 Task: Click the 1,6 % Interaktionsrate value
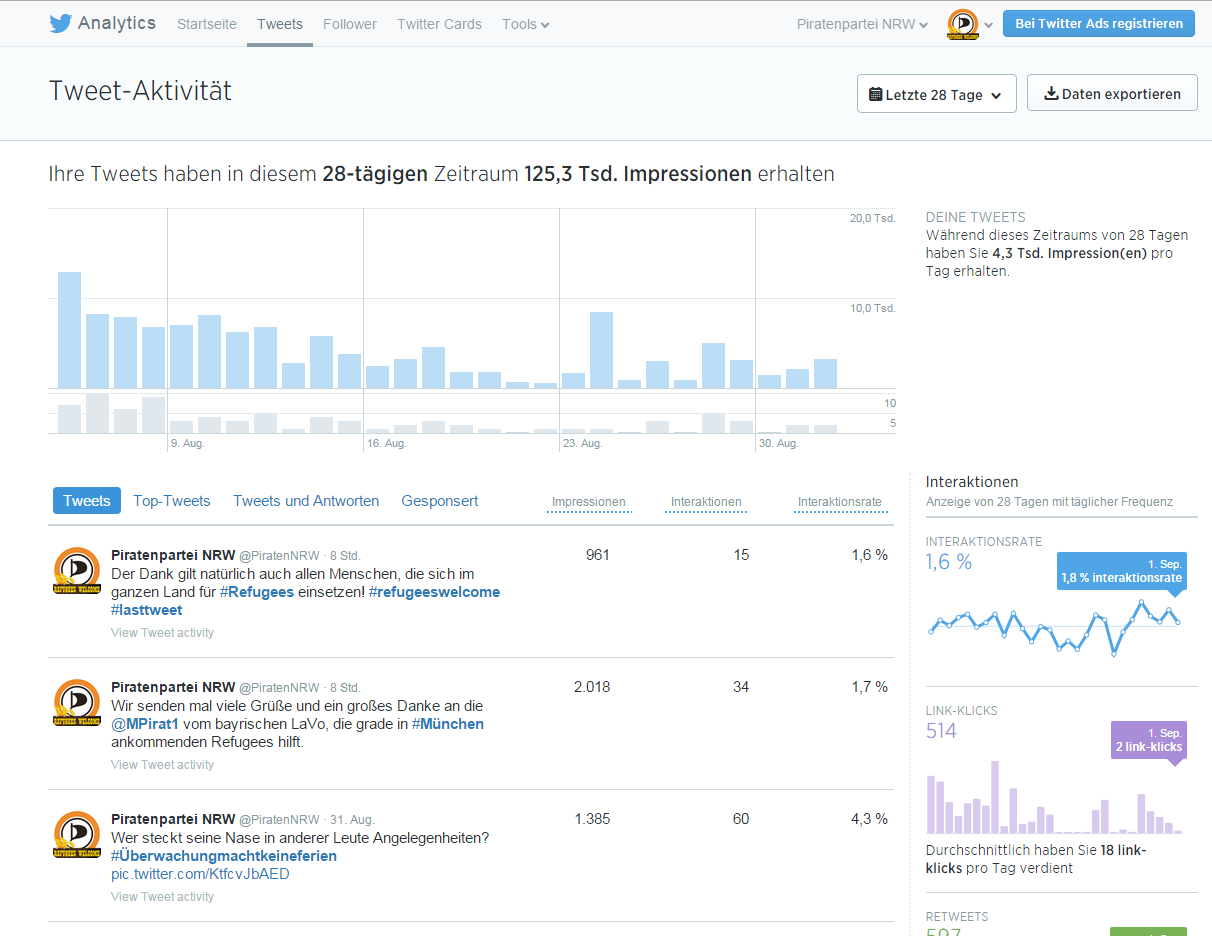(x=949, y=562)
